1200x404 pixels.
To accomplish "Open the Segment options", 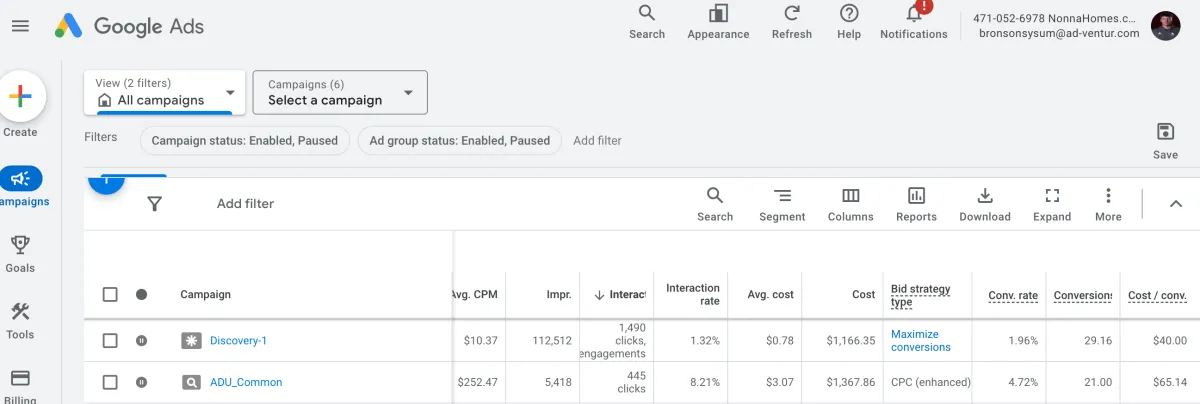I will pyautogui.click(x=782, y=204).
